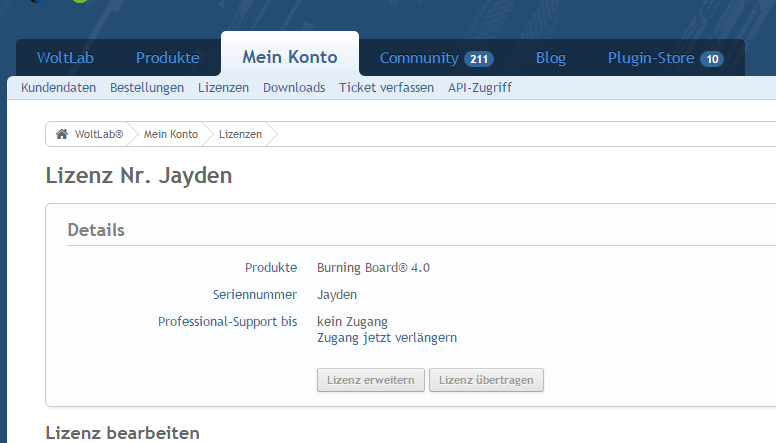
Task: Open the API-Zugriff submenu item
Action: (x=480, y=88)
